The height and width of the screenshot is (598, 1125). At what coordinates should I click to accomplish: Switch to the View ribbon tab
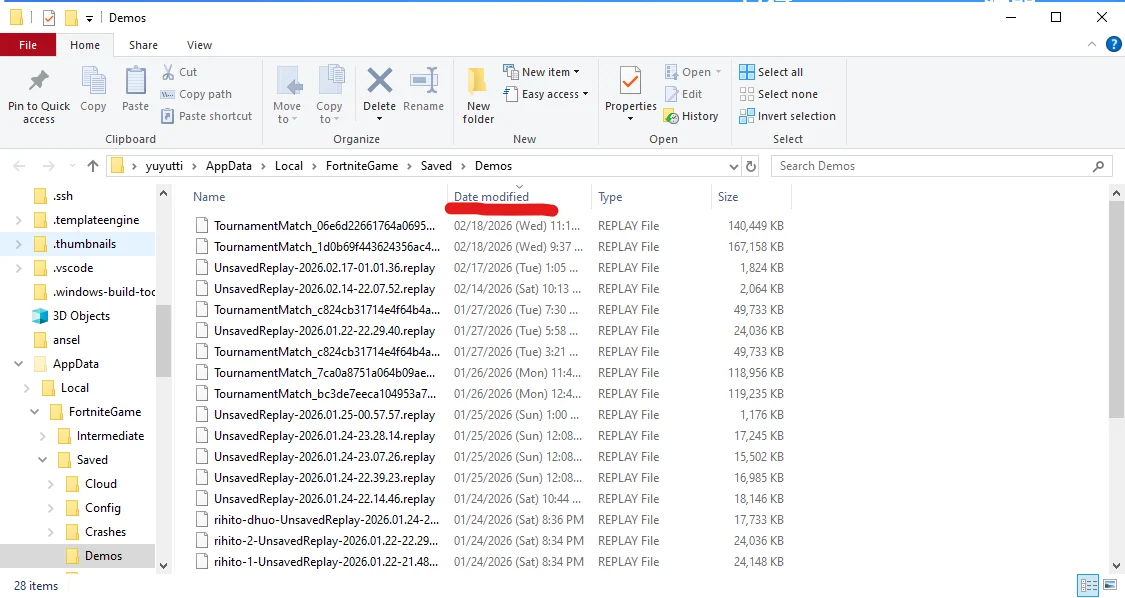click(199, 45)
